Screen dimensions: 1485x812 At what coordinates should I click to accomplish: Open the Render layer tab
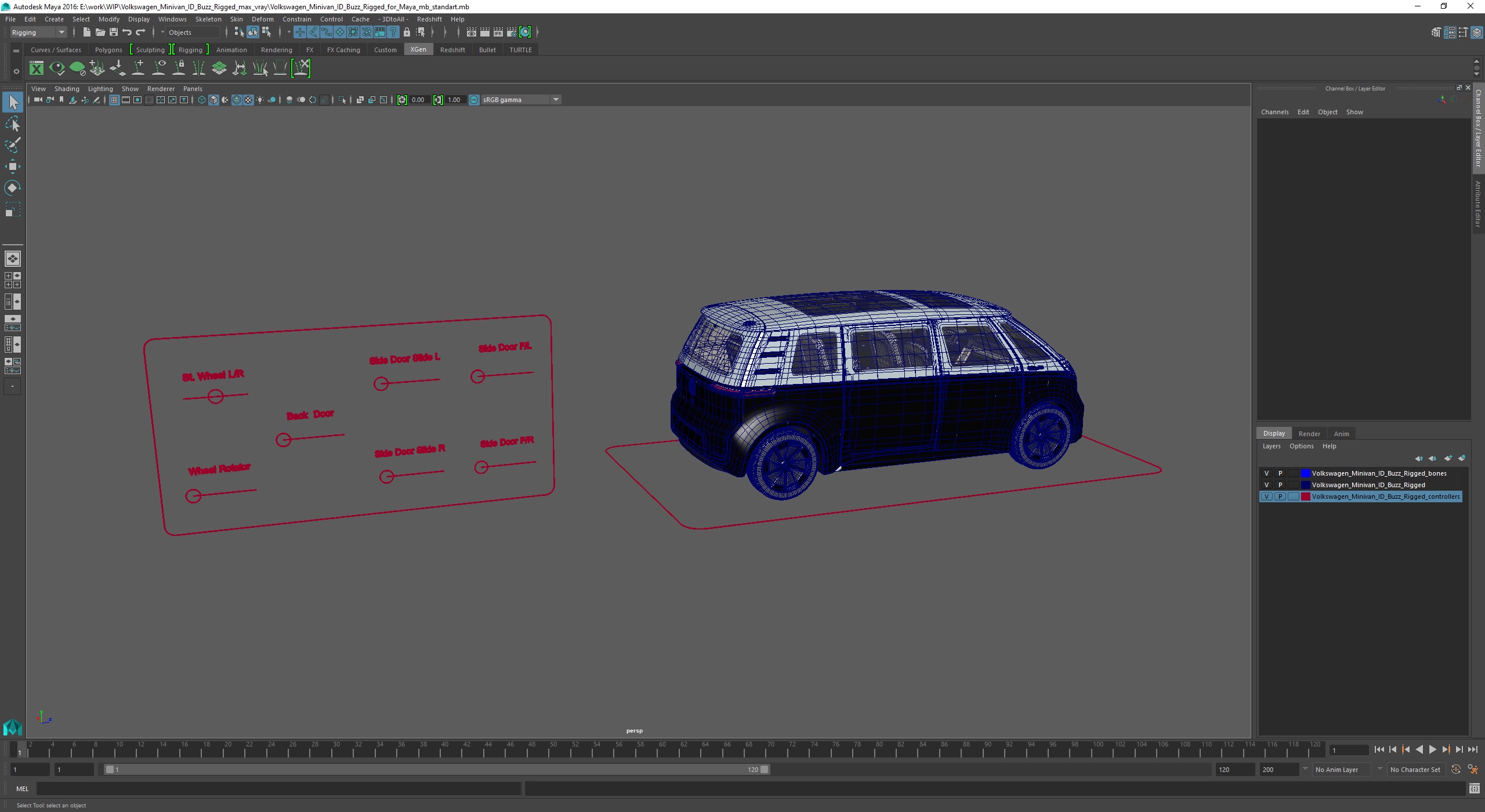pos(1309,434)
